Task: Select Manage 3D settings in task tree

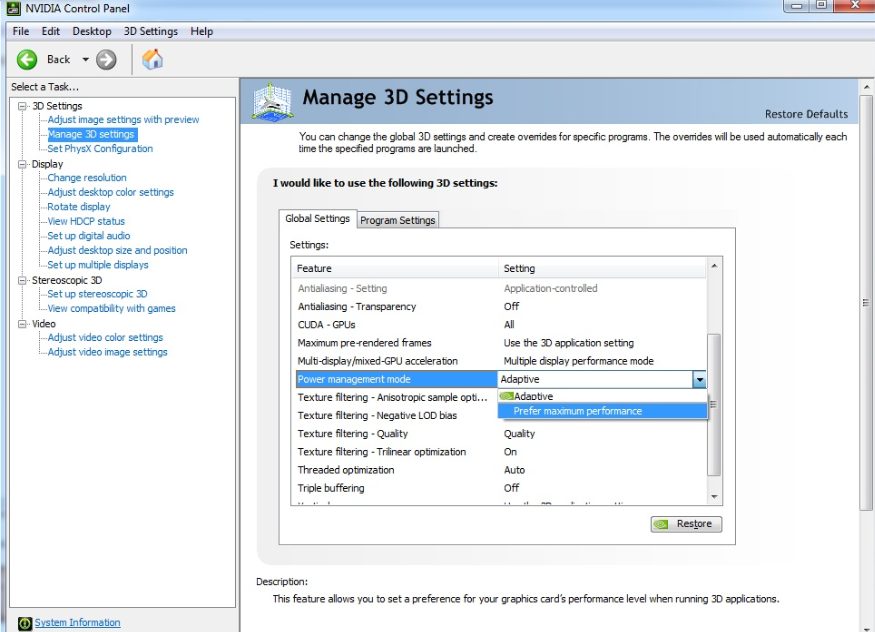Action: 91,134
